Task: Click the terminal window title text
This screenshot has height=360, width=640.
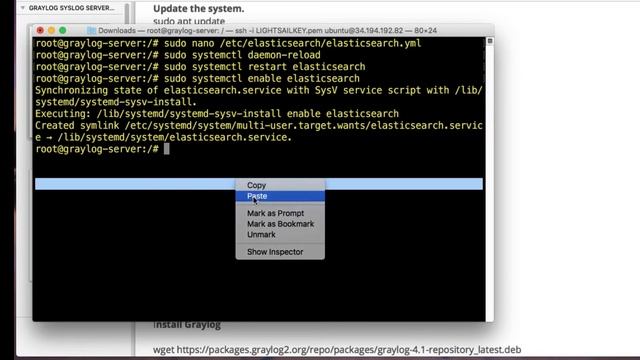Action: click(x=267, y=31)
